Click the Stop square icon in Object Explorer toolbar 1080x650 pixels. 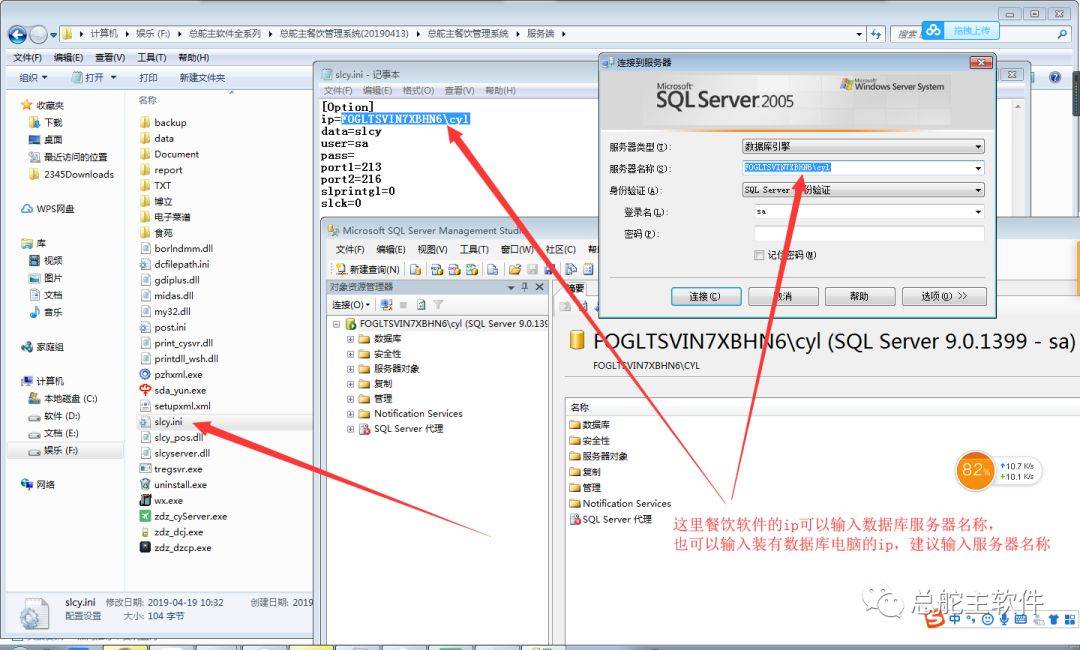[404, 304]
